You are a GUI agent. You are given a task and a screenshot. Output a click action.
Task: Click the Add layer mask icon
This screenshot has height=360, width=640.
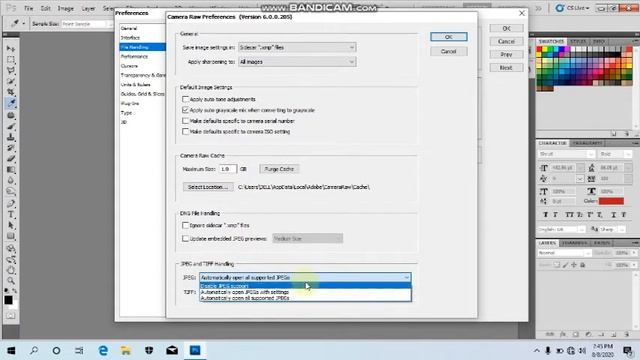point(575,334)
